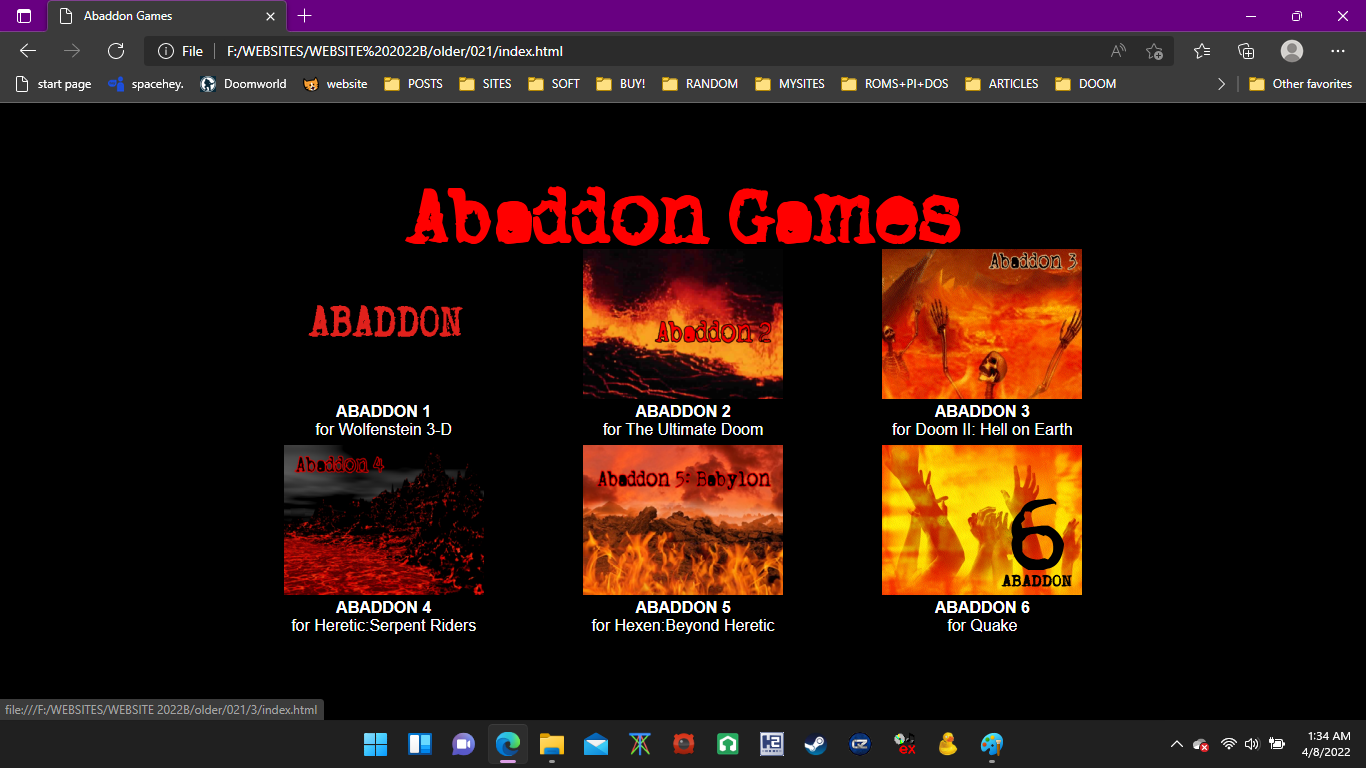Image resolution: width=1366 pixels, height=768 pixels.
Task: Click the Back navigation arrow
Action: pos(28,51)
